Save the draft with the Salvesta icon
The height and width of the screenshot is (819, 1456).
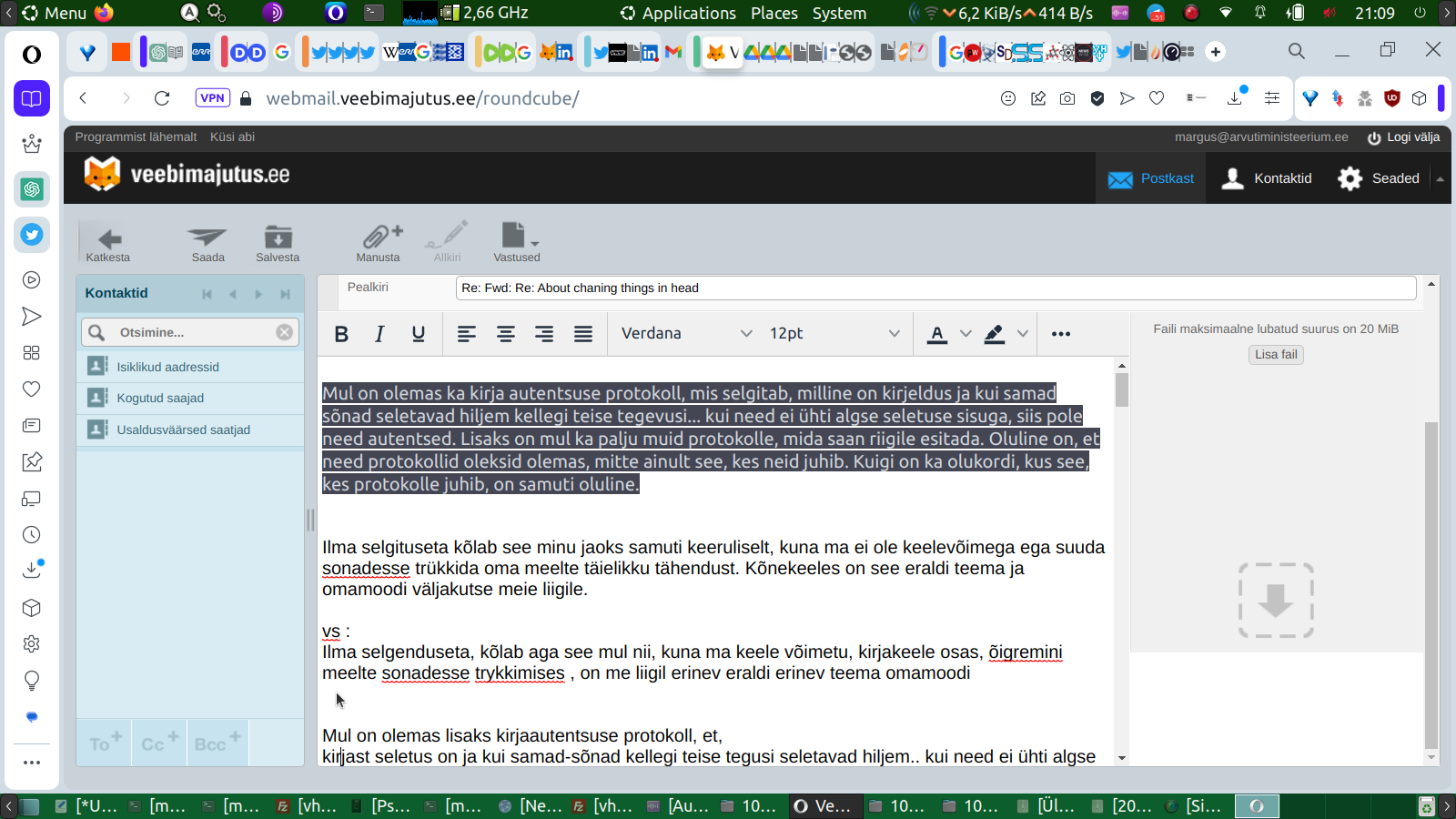[x=278, y=244]
